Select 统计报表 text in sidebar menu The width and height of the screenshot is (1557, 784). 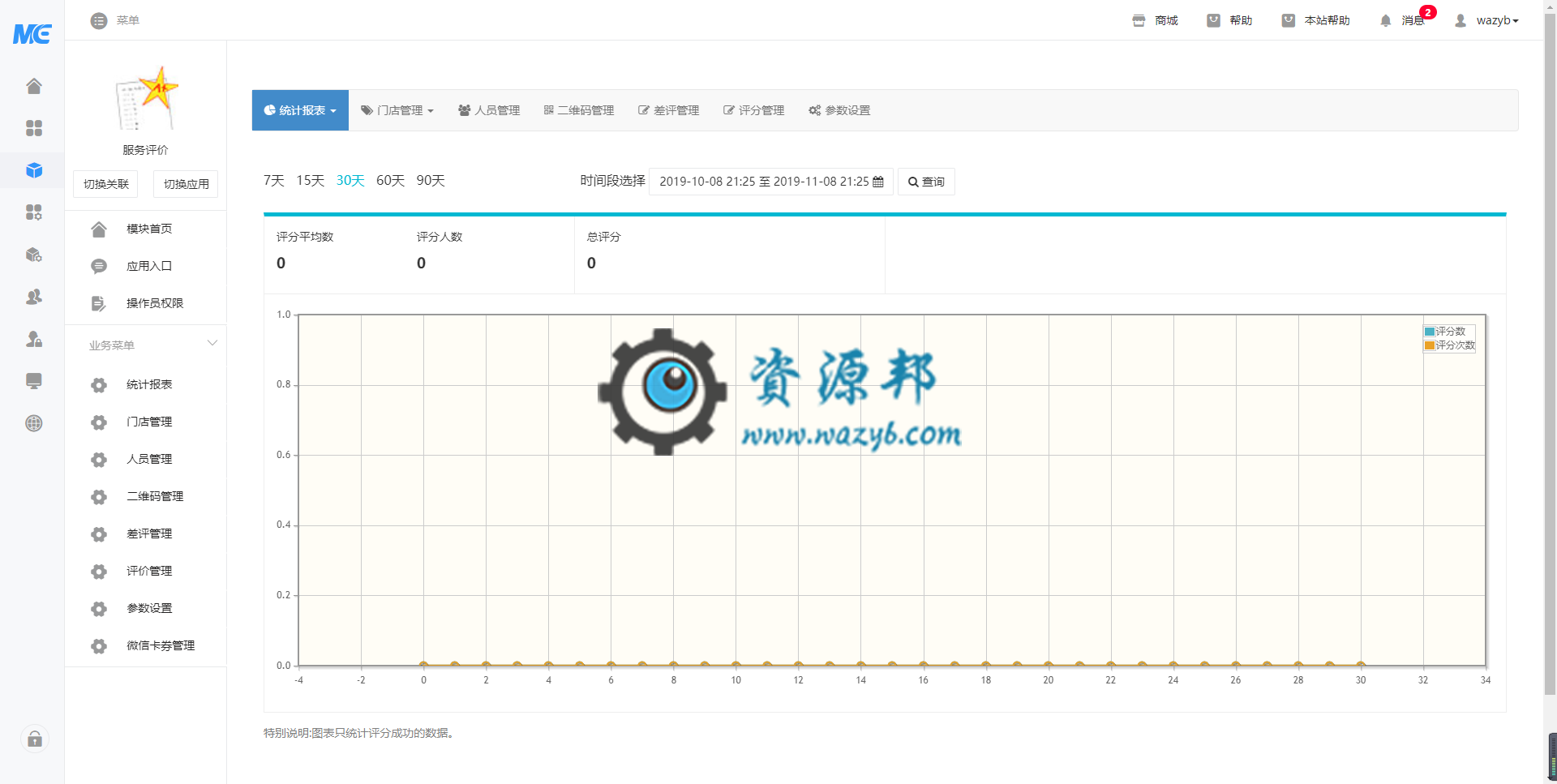coord(149,384)
